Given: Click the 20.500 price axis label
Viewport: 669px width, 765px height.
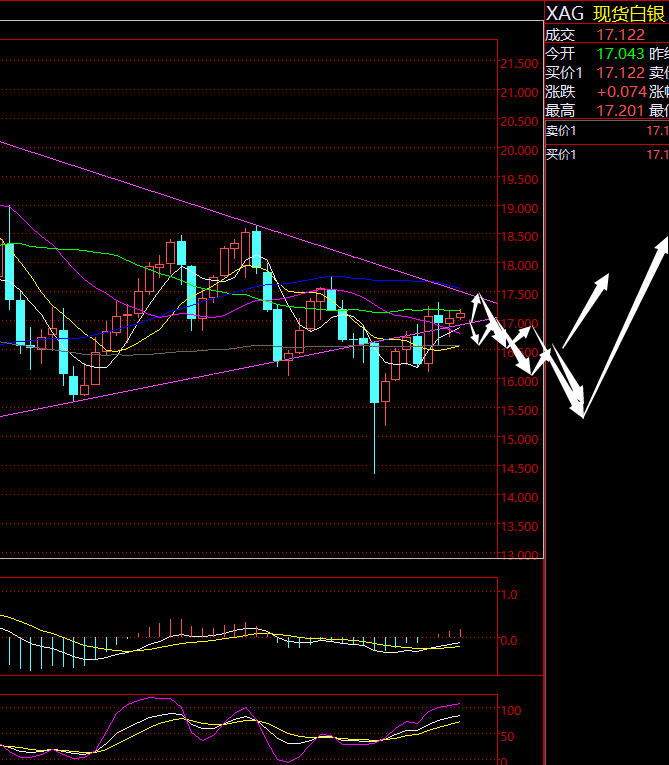Looking at the screenshot, I should [x=519, y=122].
